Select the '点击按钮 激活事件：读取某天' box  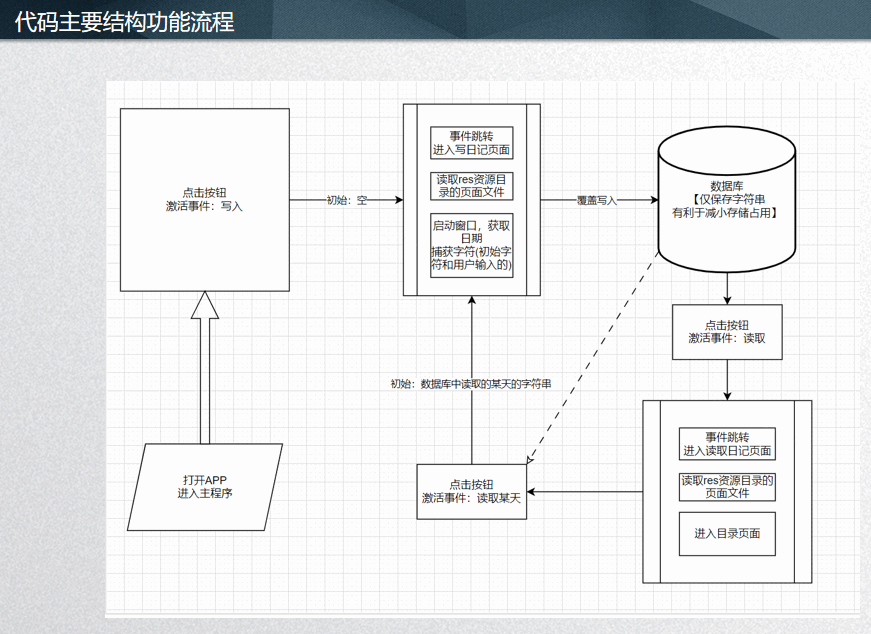472,491
